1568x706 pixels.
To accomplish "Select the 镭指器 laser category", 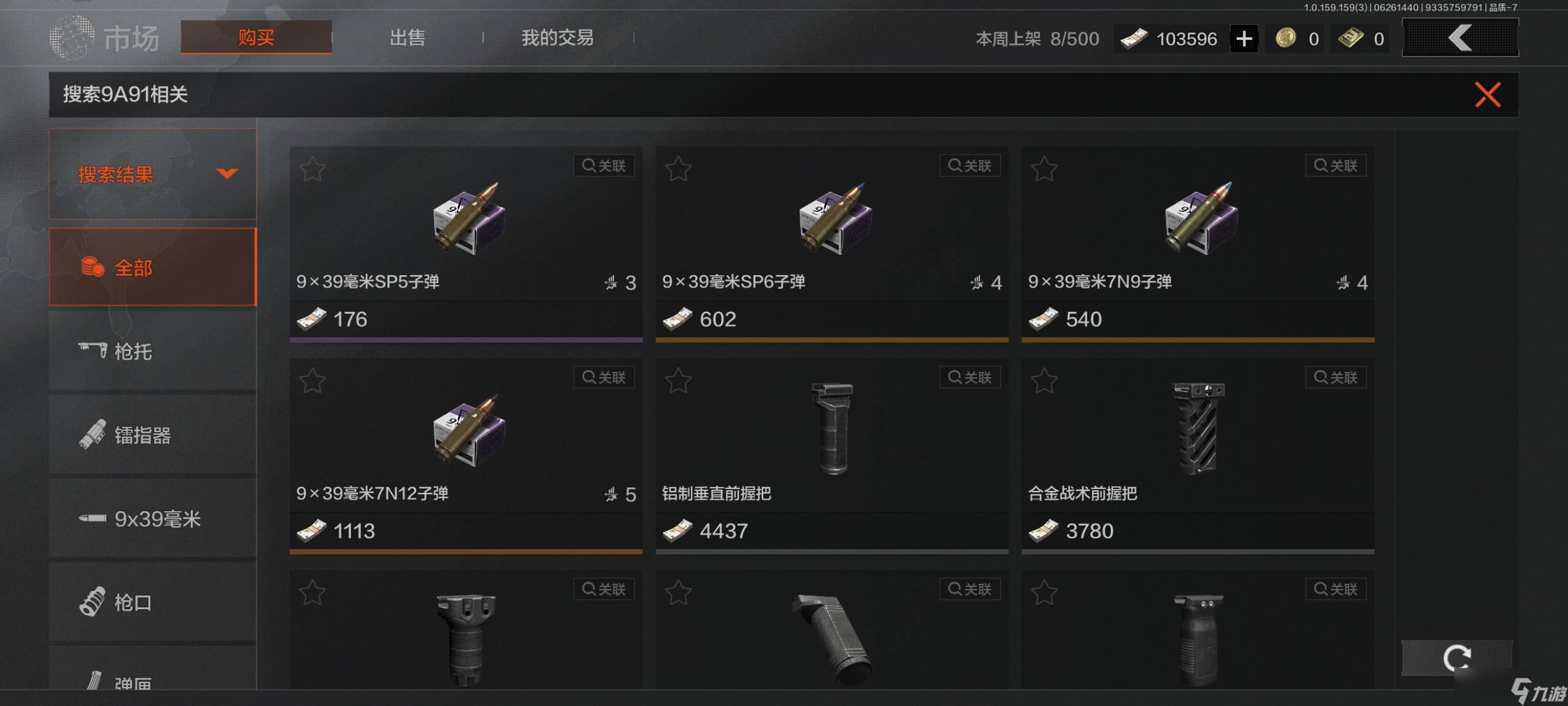I will point(153,435).
